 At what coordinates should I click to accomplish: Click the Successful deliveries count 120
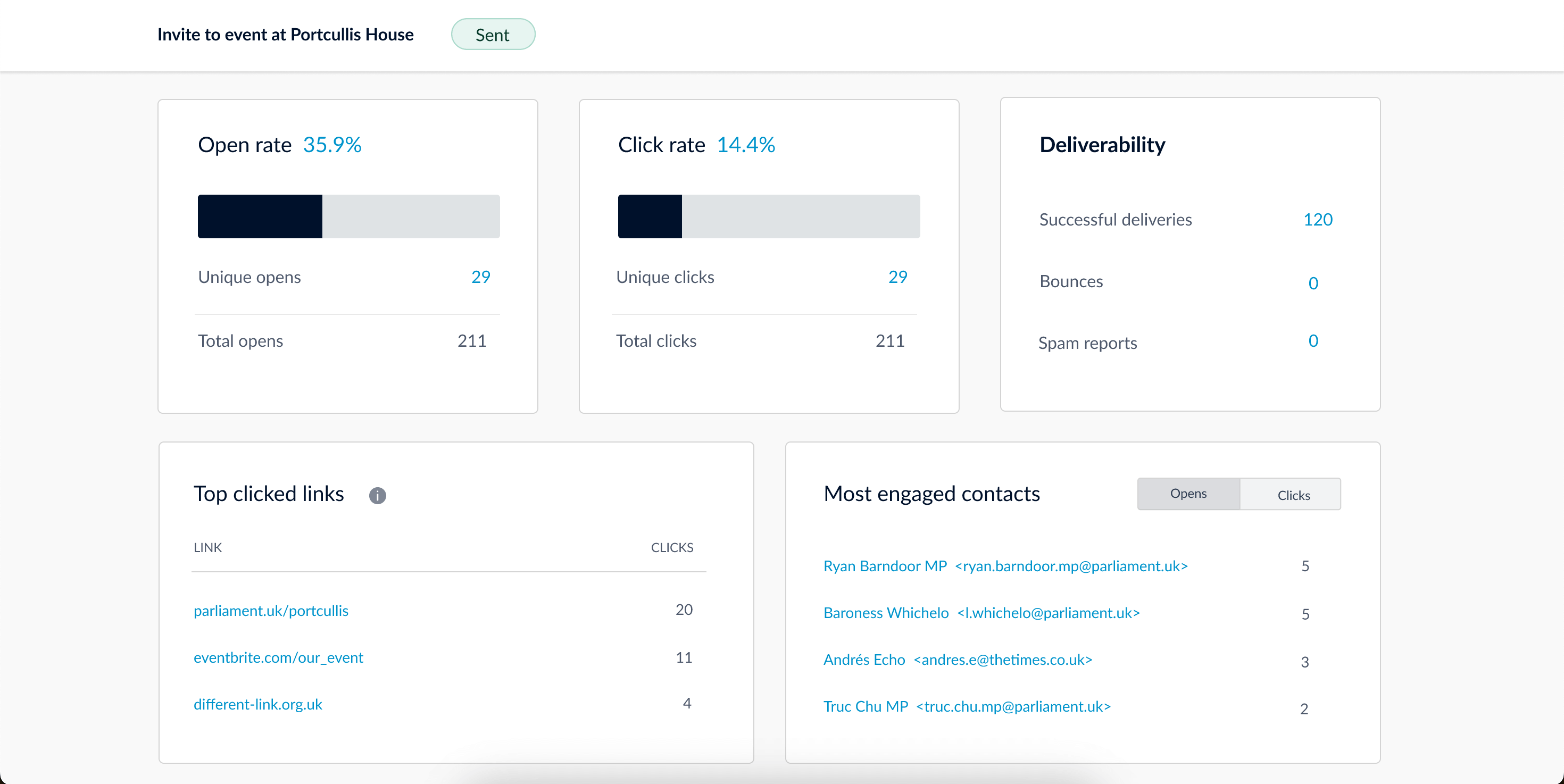(x=1318, y=219)
